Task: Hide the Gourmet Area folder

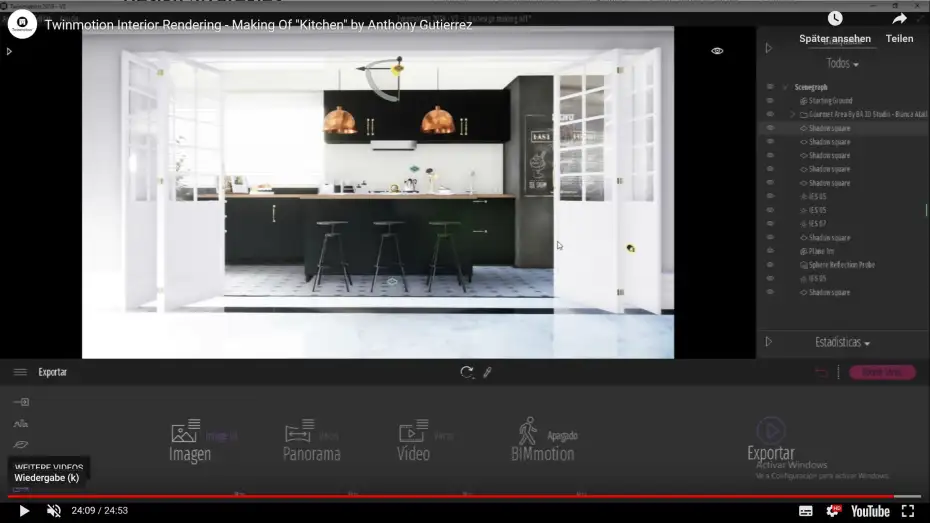Action: click(770, 114)
